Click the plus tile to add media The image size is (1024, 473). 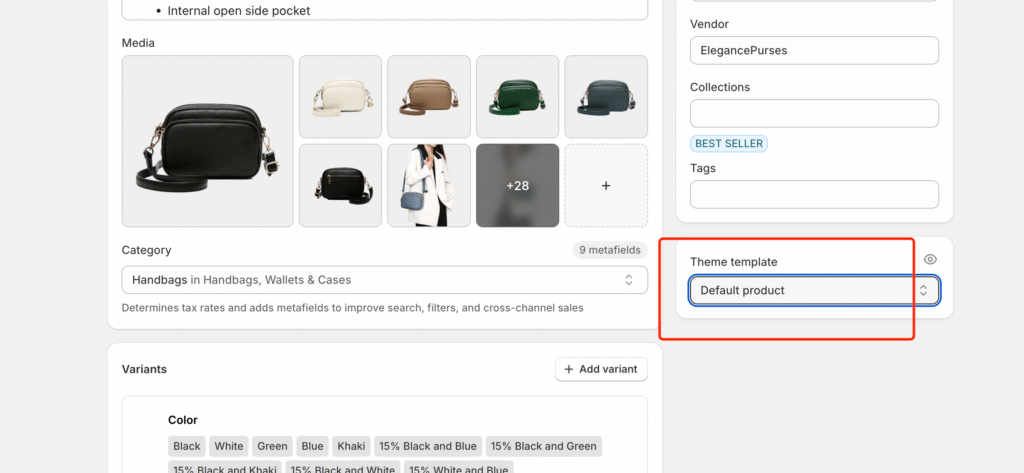(606, 186)
